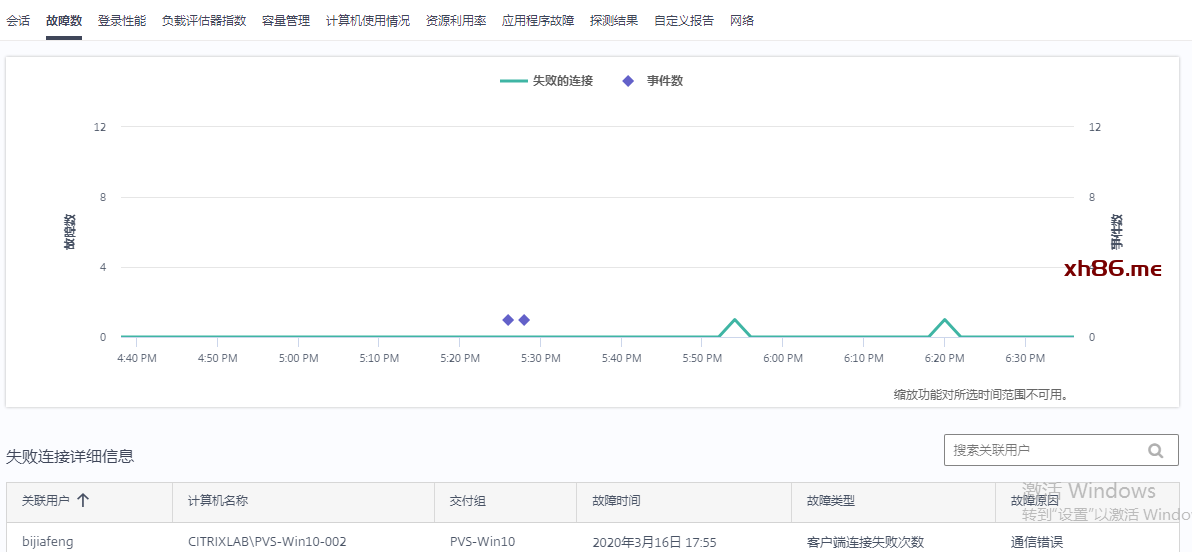Open the 资源利用率 tab
Screen dimensions: 1192x552
(456, 20)
